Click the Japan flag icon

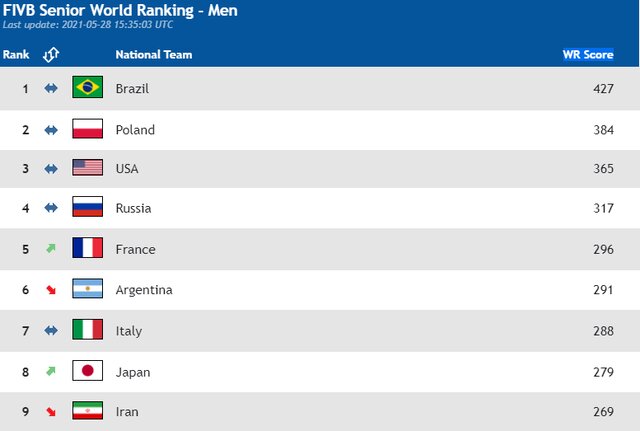click(x=88, y=371)
